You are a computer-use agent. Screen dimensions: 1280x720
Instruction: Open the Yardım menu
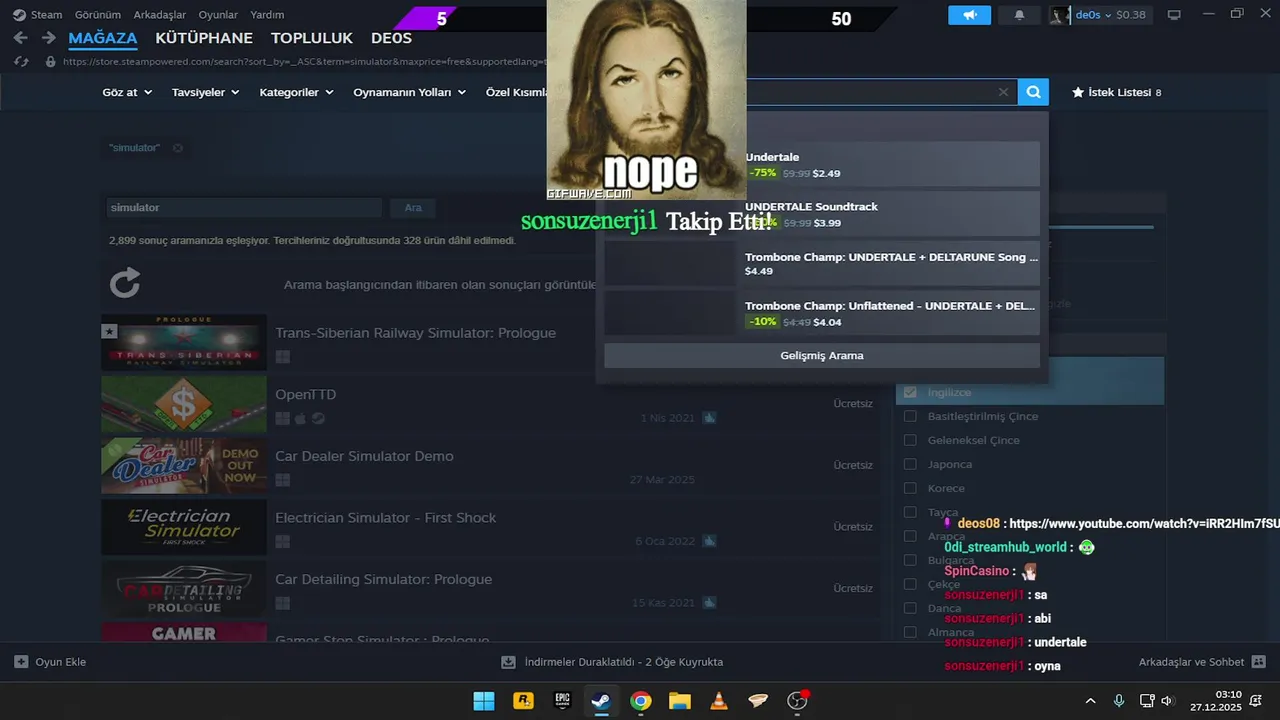click(x=267, y=15)
